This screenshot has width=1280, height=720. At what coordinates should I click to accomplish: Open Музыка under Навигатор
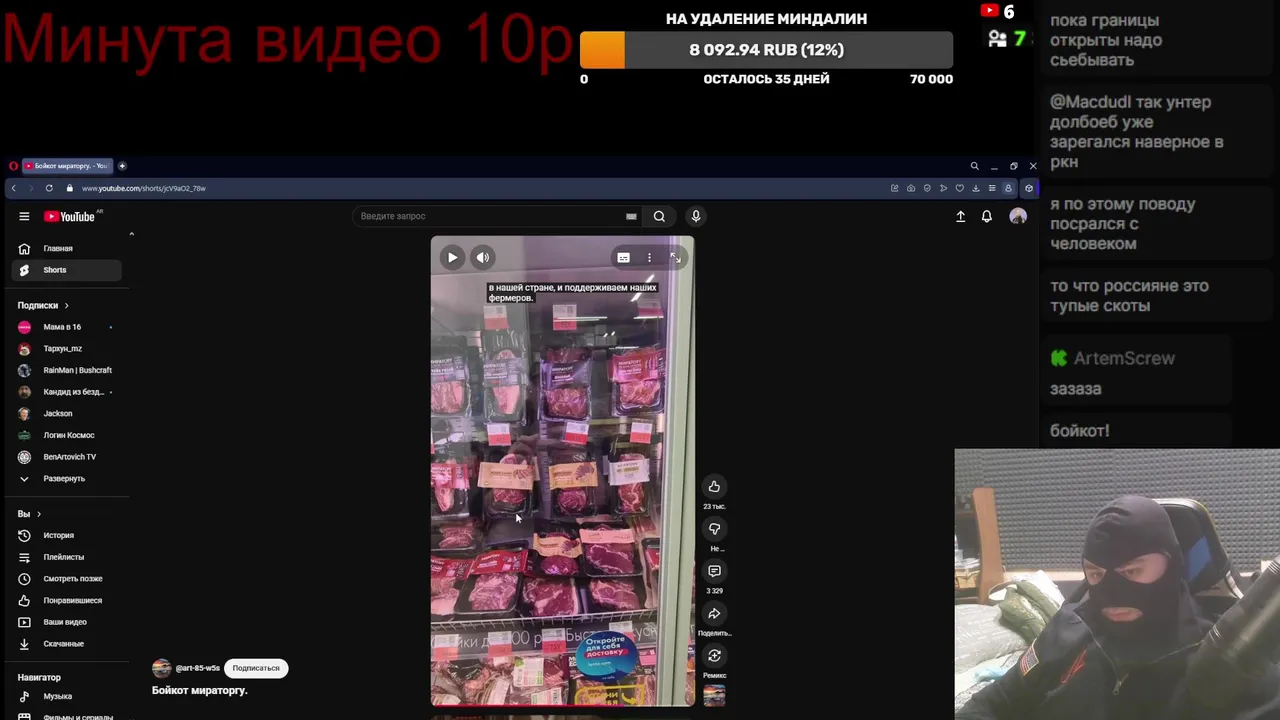tap(67, 696)
